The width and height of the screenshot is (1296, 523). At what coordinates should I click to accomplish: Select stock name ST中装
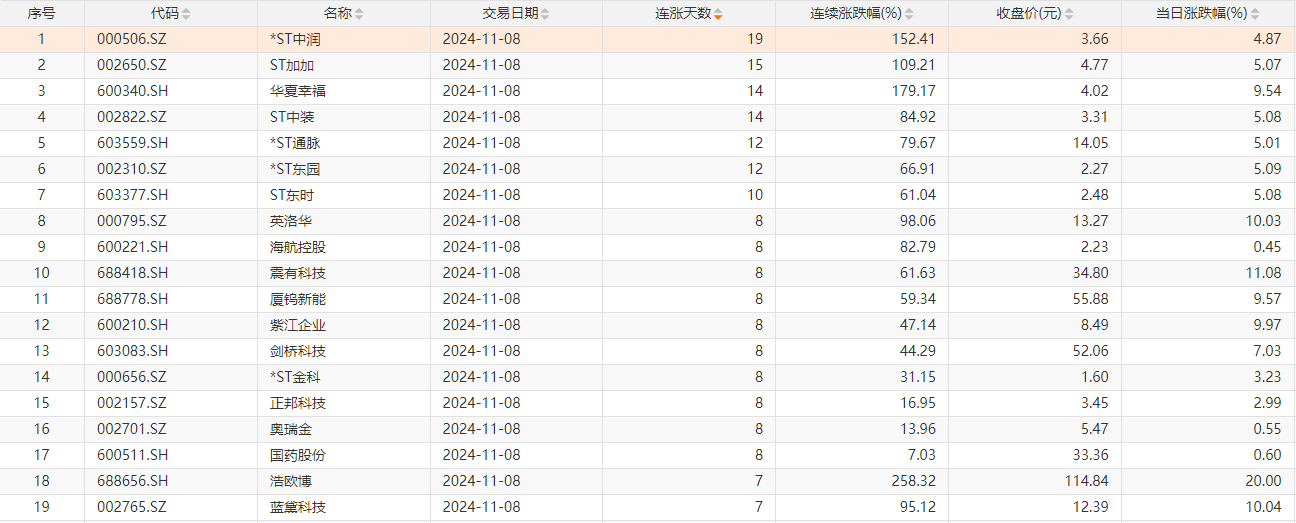pos(292,117)
